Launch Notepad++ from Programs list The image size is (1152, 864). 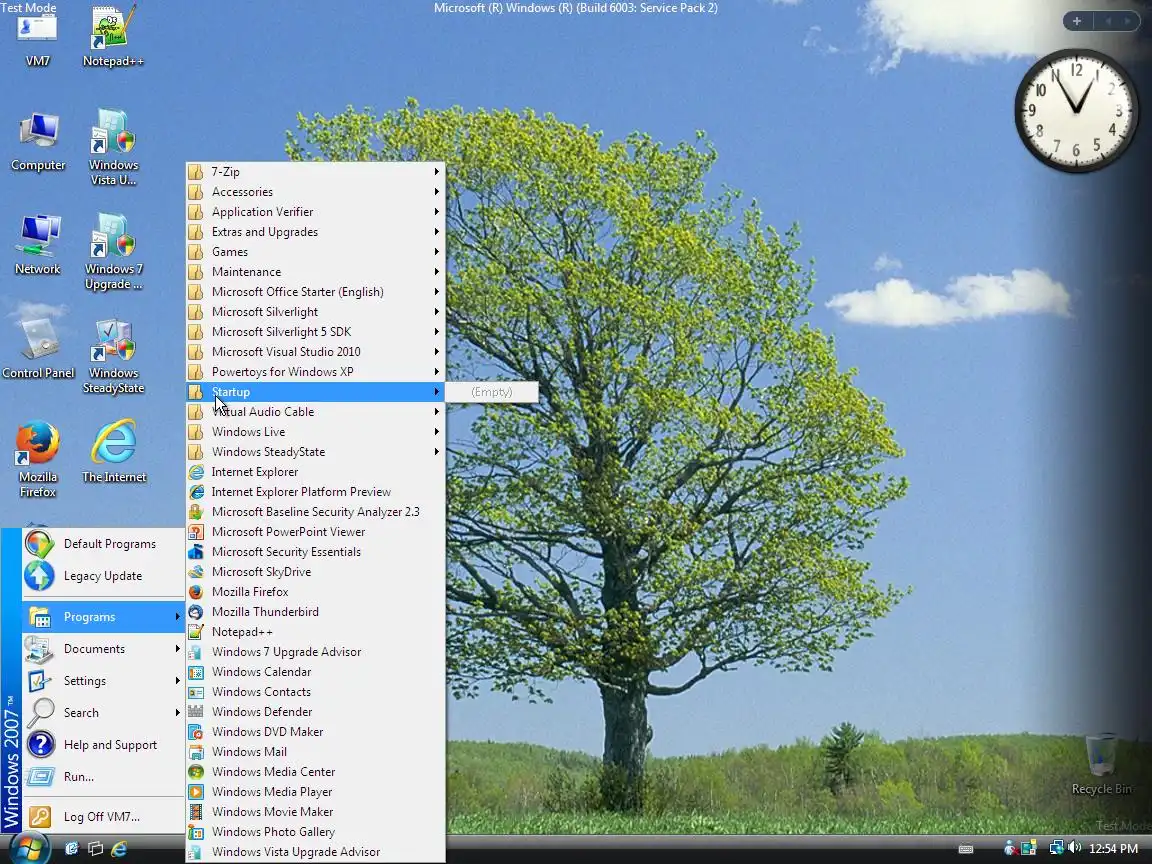tap(315, 632)
